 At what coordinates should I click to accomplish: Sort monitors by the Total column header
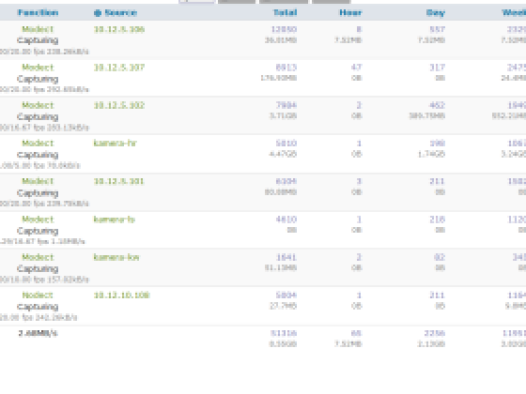coord(285,13)
